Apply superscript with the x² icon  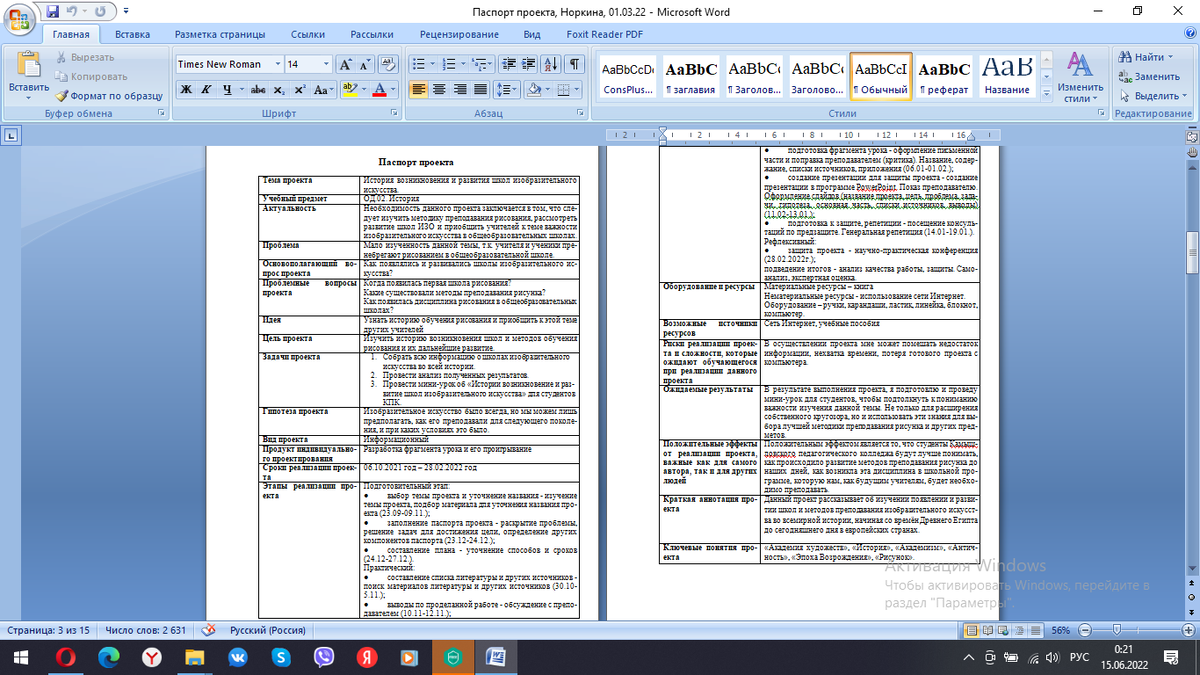301,89
